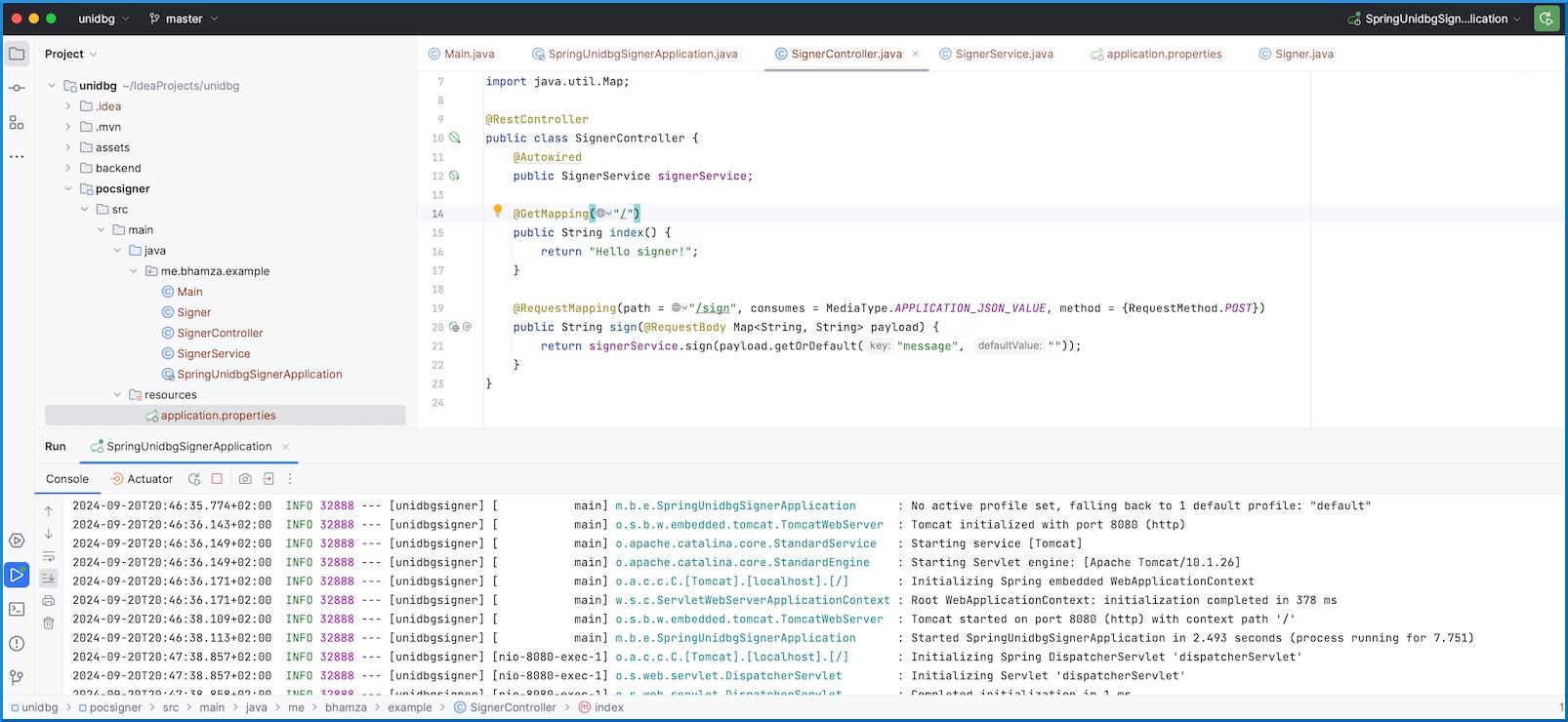Stop the running application with red square

(x=218, y=479)
